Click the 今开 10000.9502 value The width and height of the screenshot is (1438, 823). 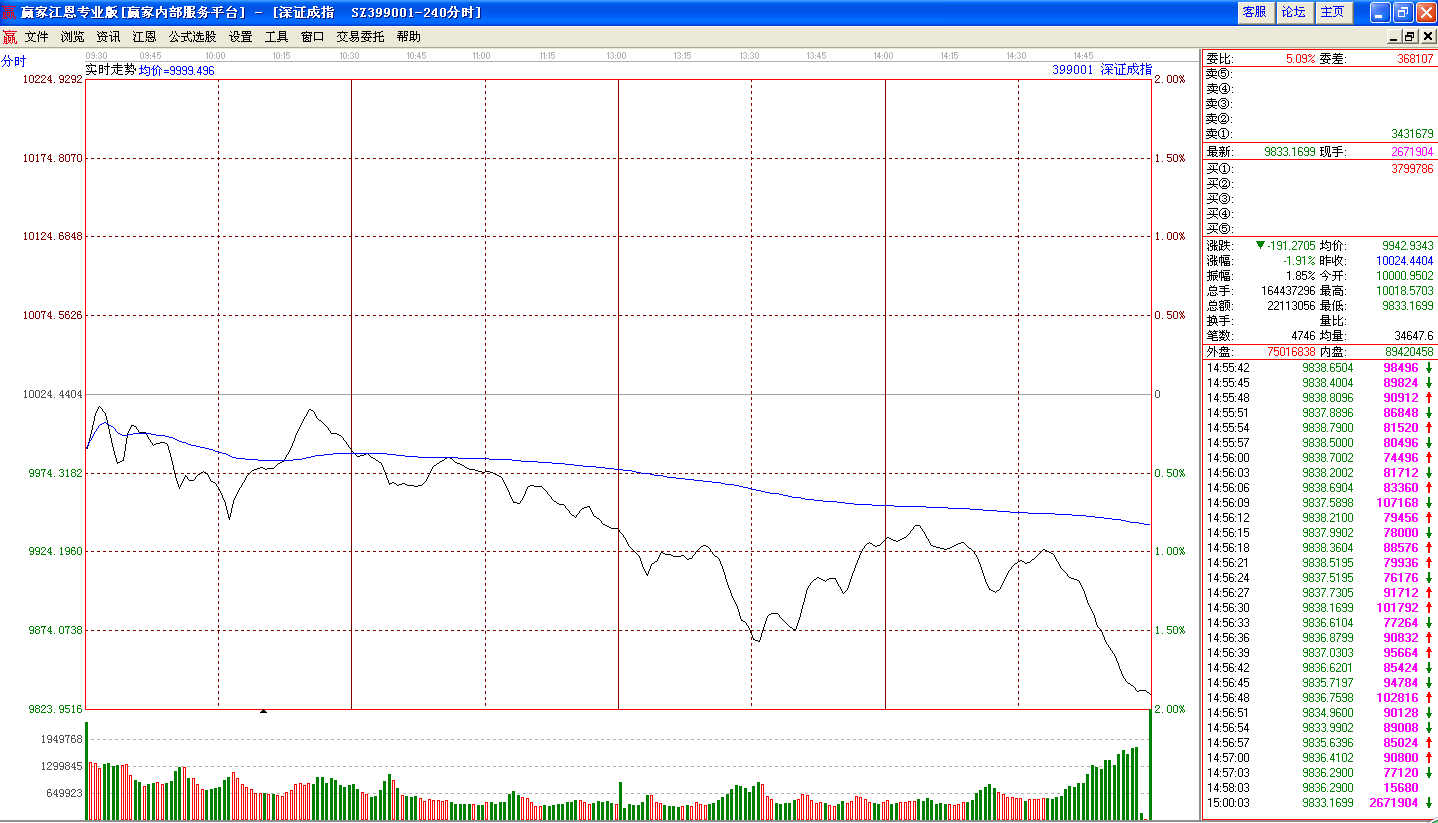(x=1405, y=276)
